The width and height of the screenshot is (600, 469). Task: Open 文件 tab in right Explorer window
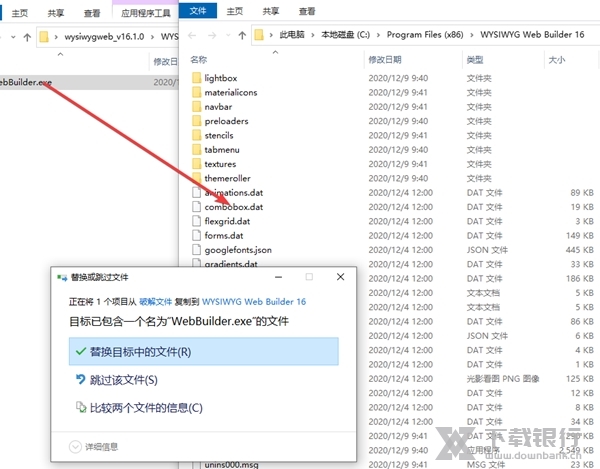198,10
